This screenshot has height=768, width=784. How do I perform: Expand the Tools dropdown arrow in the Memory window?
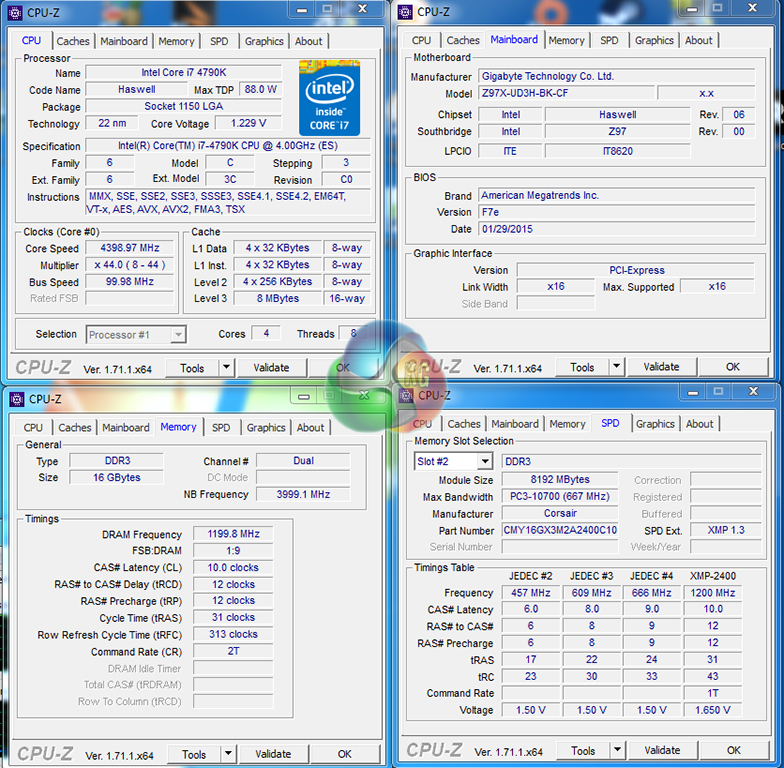click(228, 754)
